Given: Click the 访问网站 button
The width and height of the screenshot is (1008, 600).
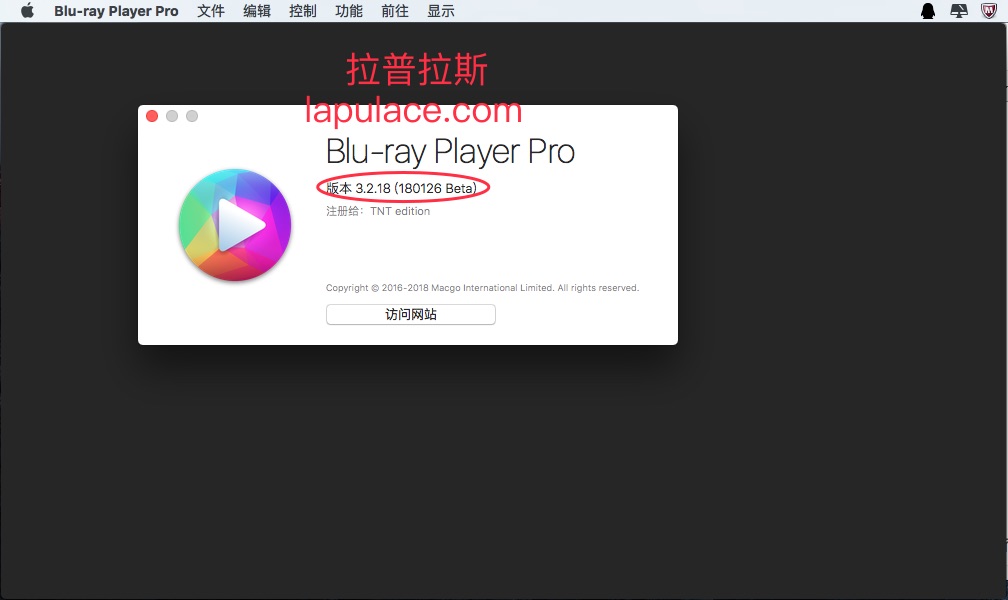Looking at the screenshot, I should pos(410,314).
